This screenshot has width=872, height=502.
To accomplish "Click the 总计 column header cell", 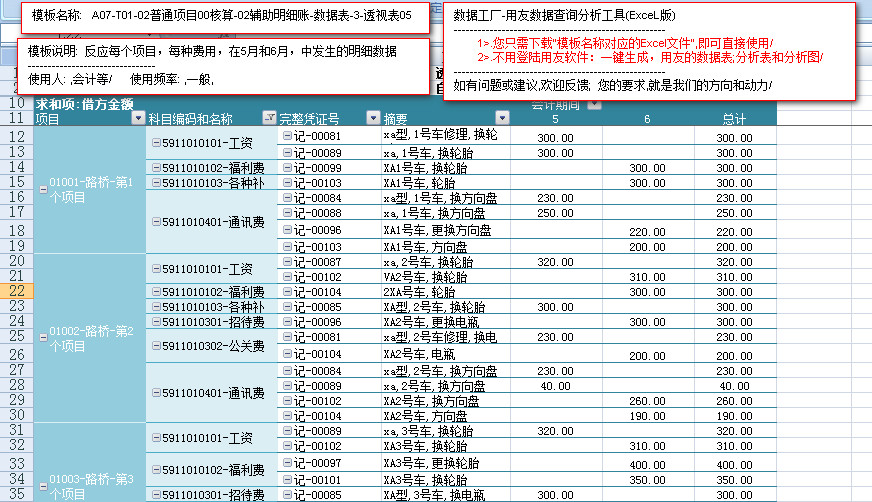I will pyautogui.click(x=735, y=119).
